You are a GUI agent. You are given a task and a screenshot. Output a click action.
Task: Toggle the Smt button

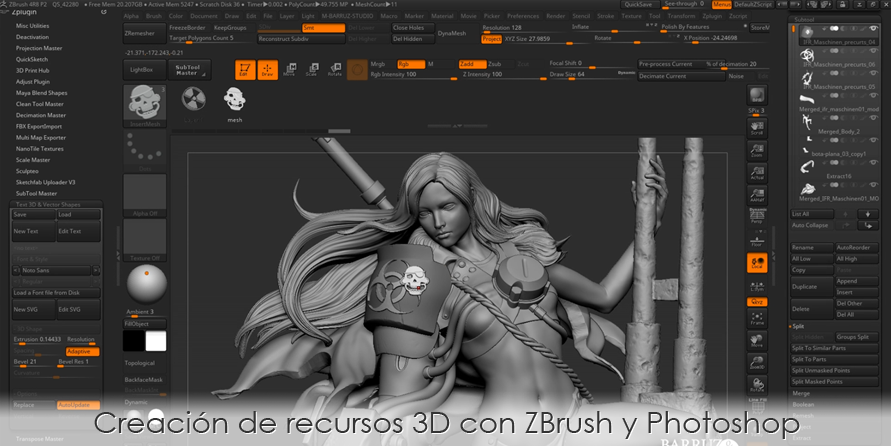pyautogui.click(x=323, y=28)
